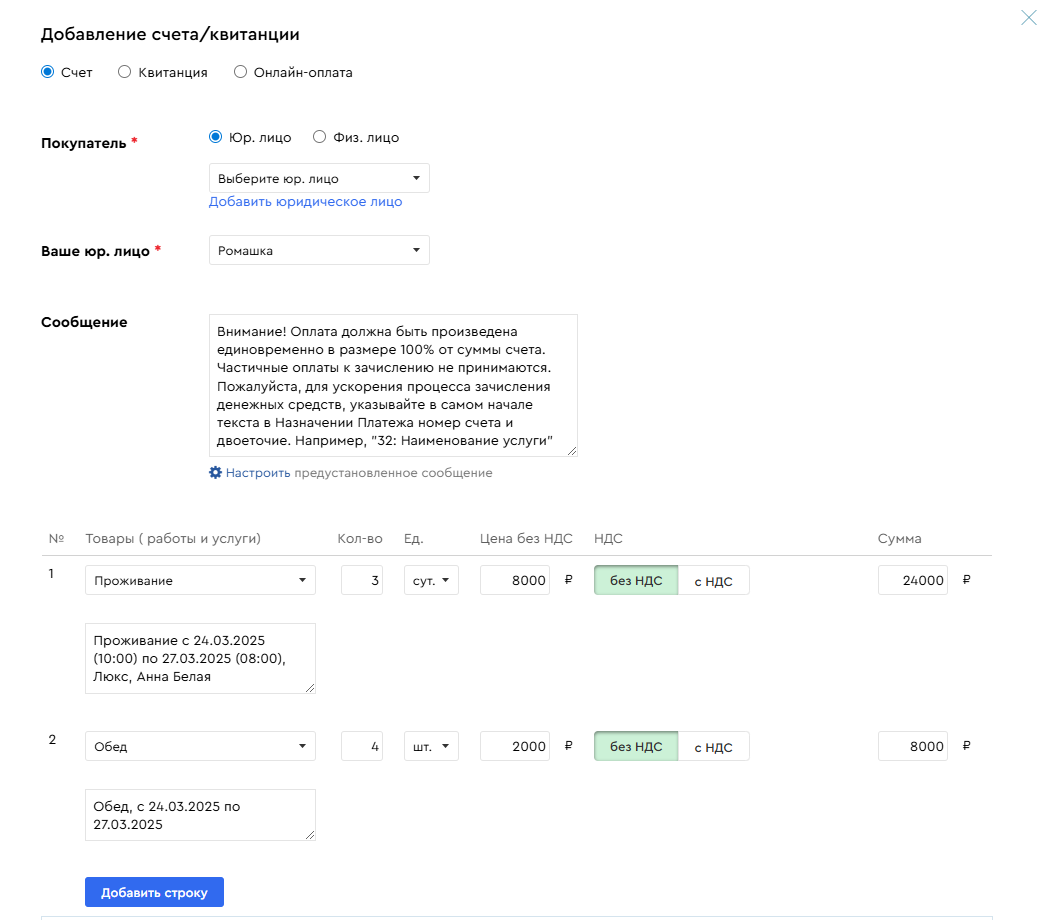1049x920 pixels.
Task: Click inside the Сообщение text area
Action: point(393,385)
